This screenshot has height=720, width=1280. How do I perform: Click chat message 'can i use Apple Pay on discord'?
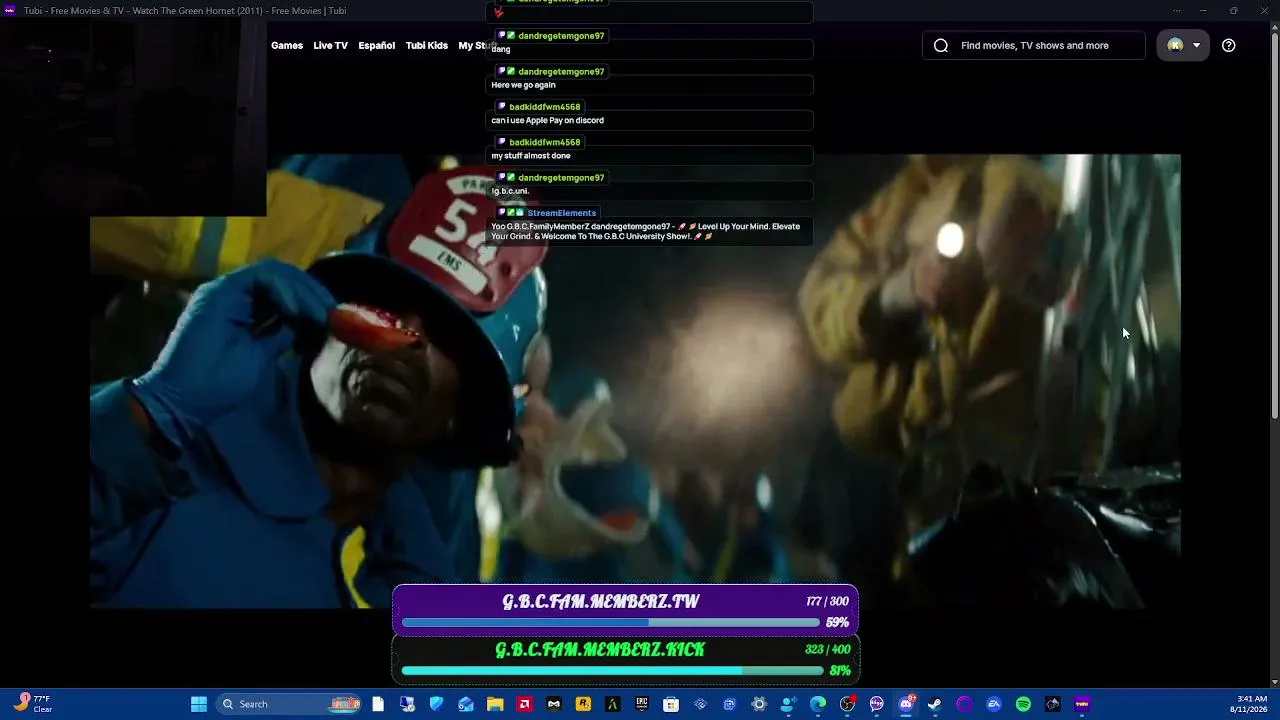[547, 120]
